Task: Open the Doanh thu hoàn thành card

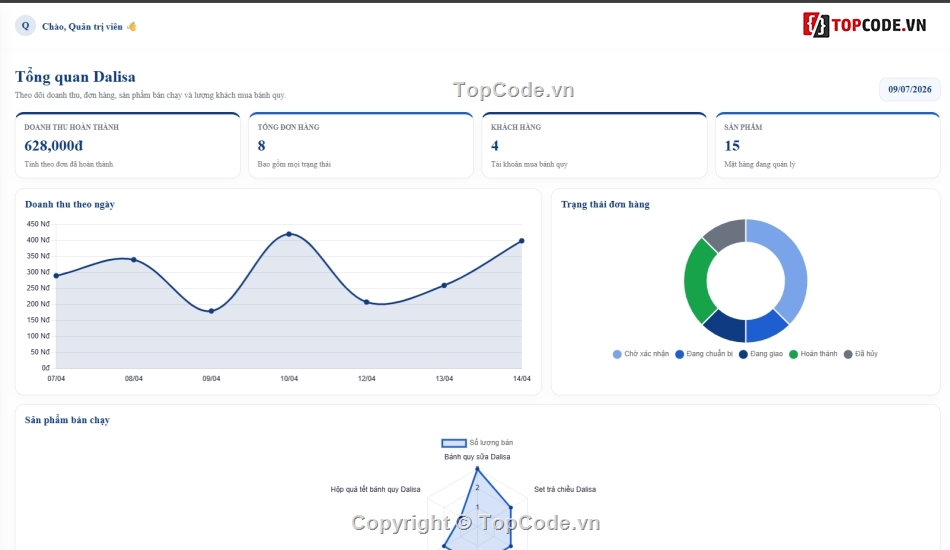Action: (x=128, y=145)
